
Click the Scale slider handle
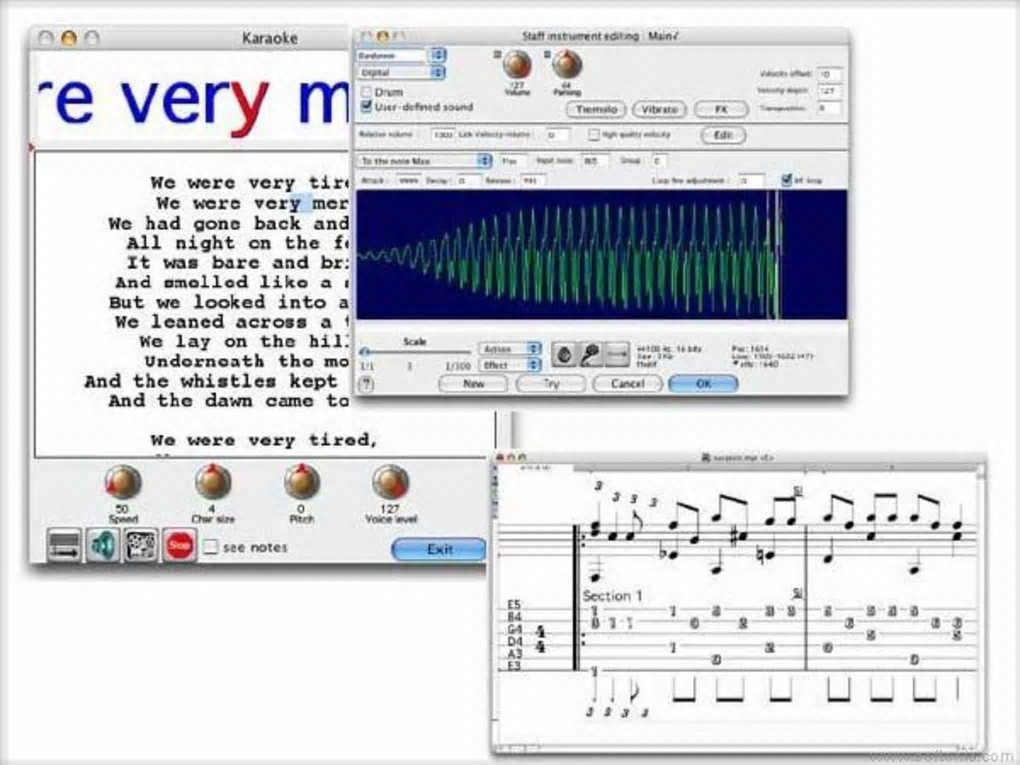[x=365, y=352]
